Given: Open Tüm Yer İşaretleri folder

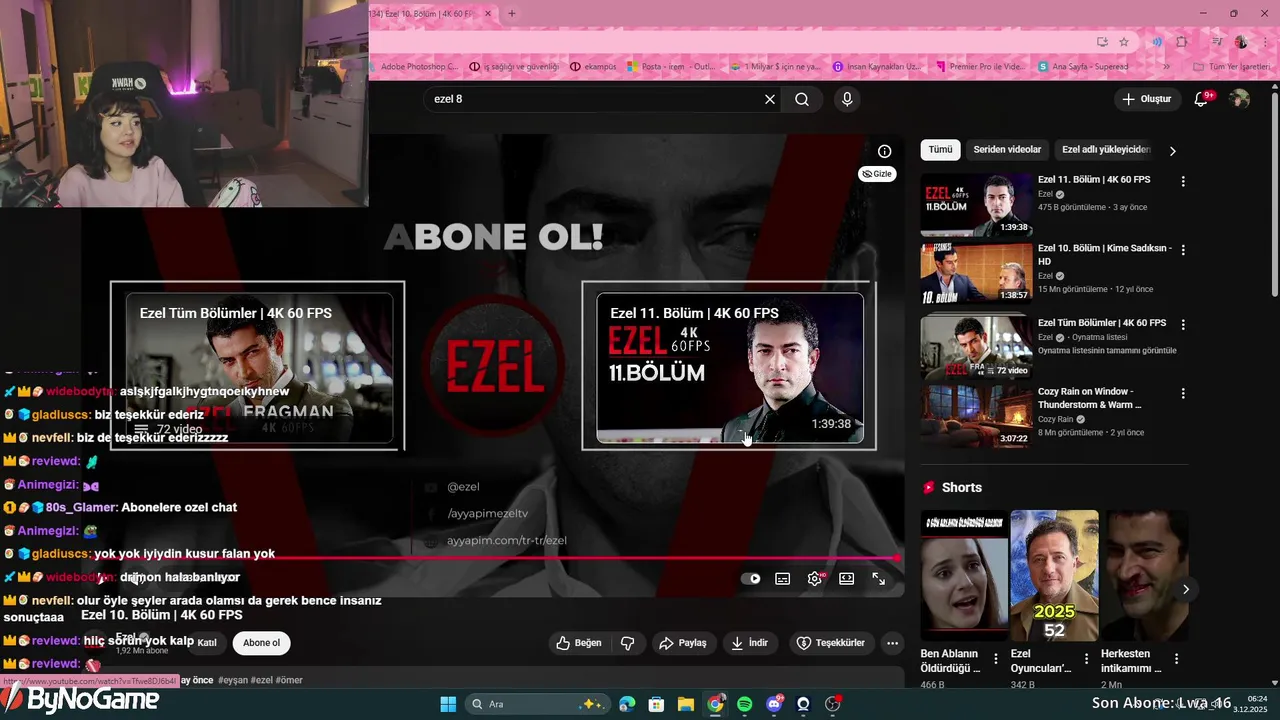Looking at the screenshot, I should pos(1232,67).
